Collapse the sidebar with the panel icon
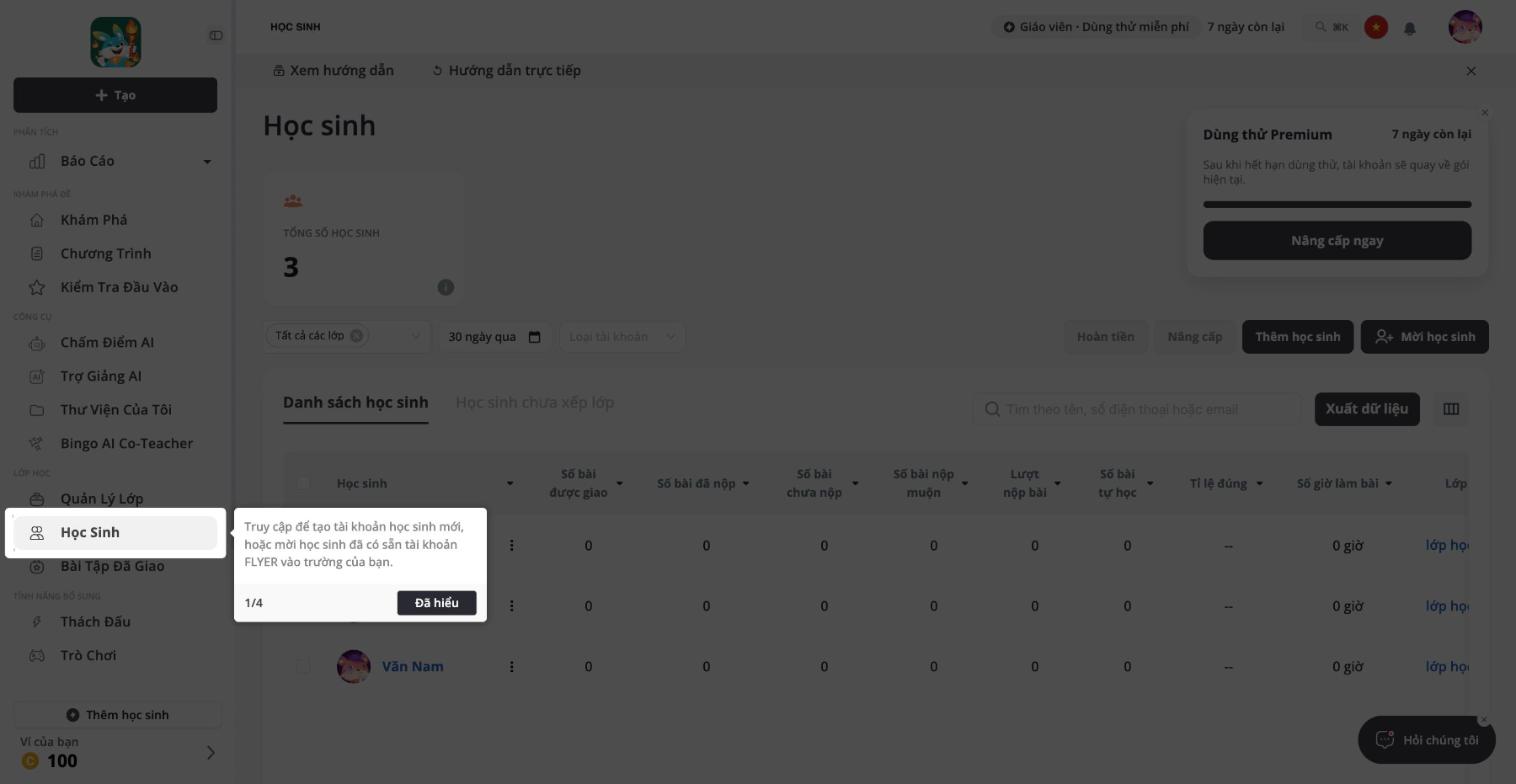 pyautogui.click(x=216, y=36)
